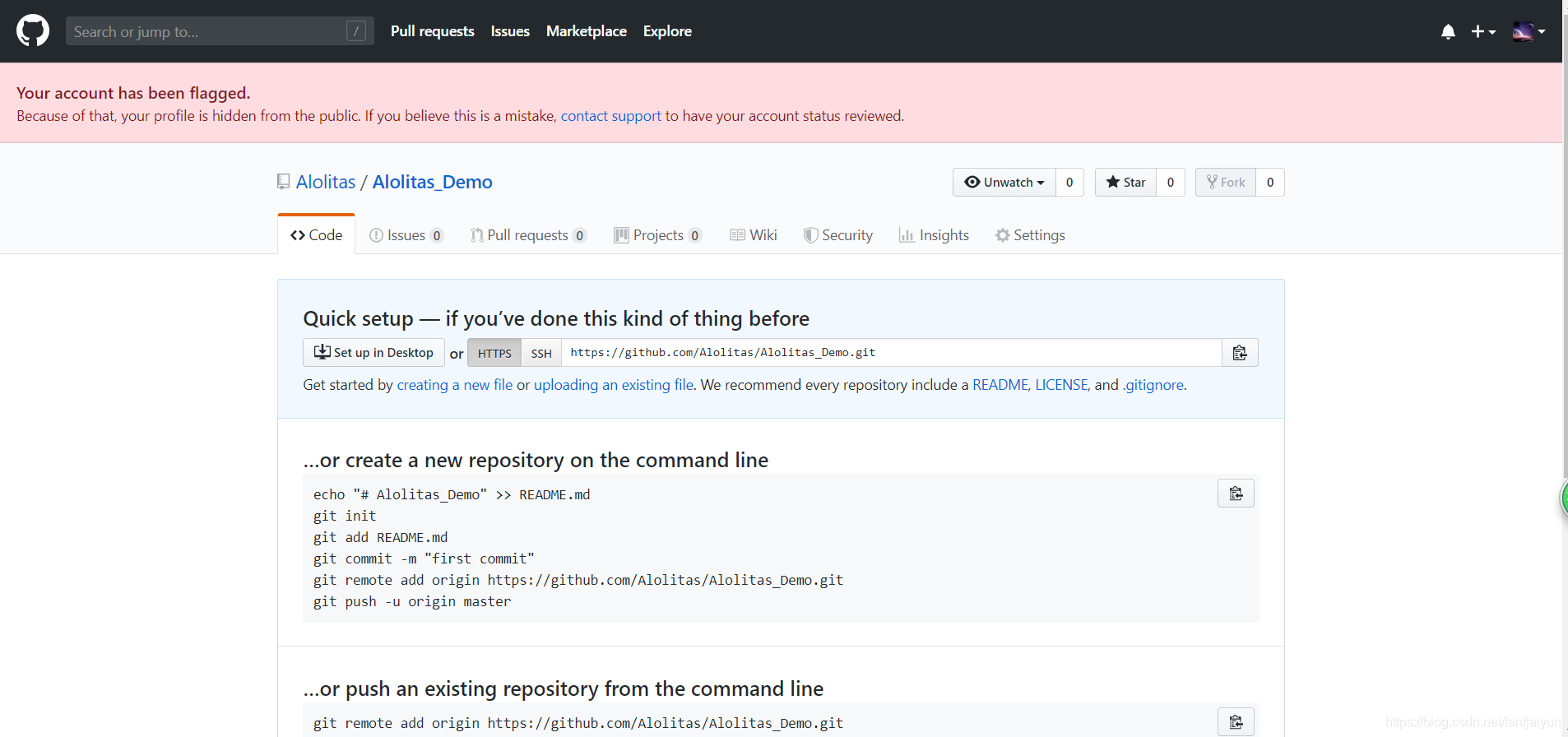1568x737 pixels.
Task: View watchers count next to Unwatch
Action: pos(1069,183)
